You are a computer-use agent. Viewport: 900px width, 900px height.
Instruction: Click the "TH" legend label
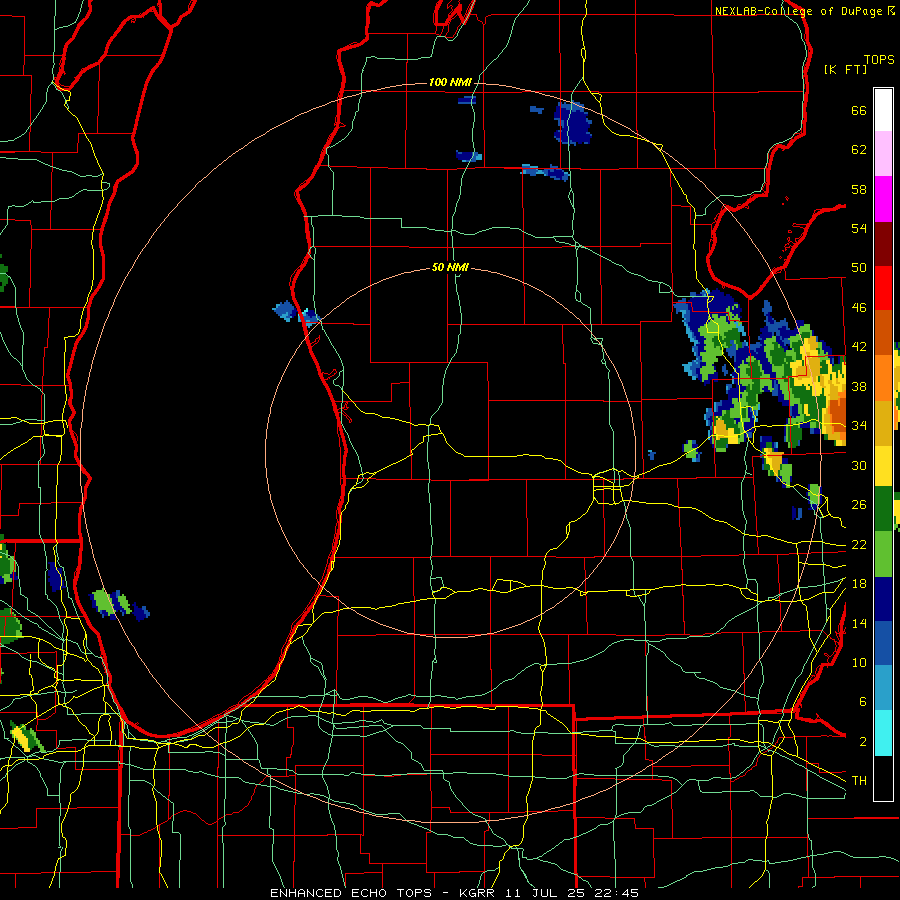[x=859, y=781]
